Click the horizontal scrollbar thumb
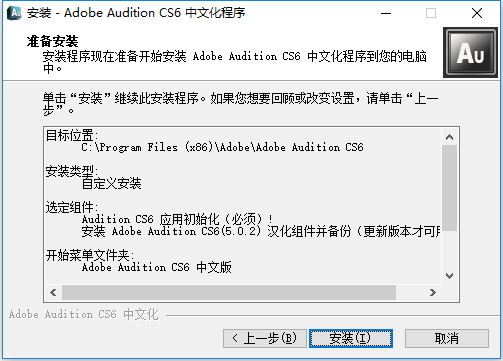Viewport: 503px width, 361px height. click(x=229, y=292)
